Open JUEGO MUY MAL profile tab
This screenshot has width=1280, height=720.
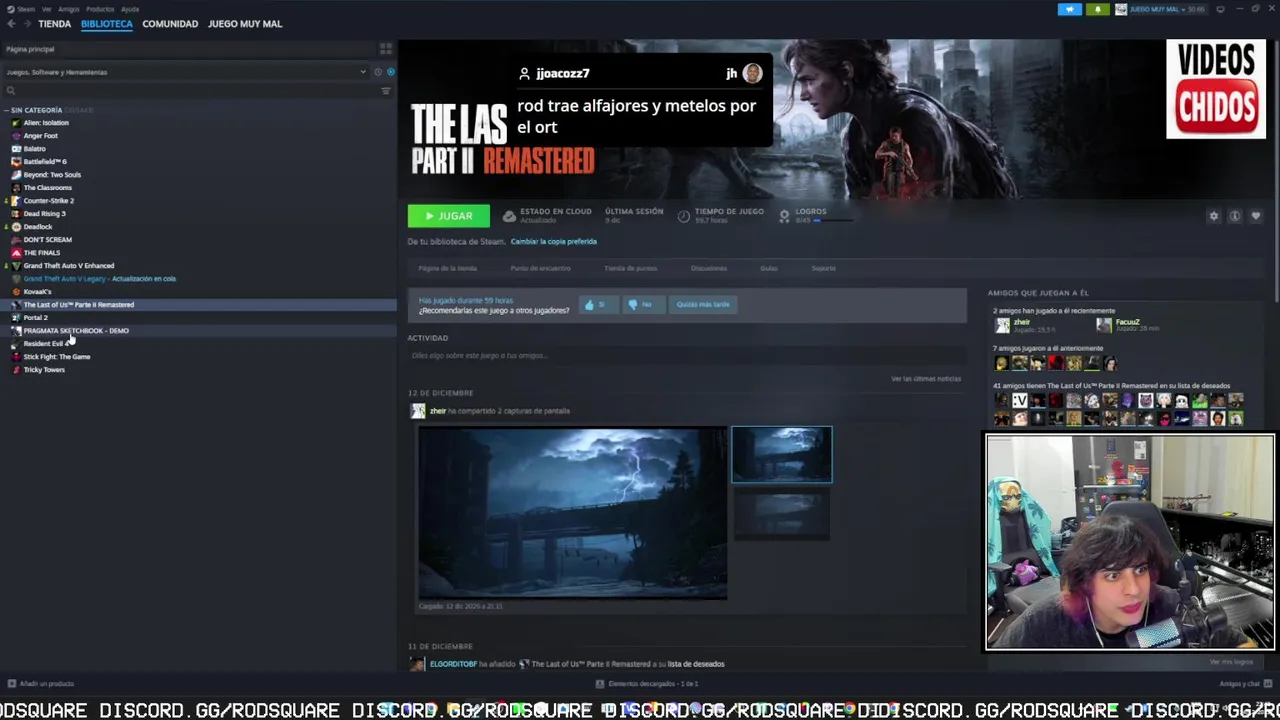[245, 24]
